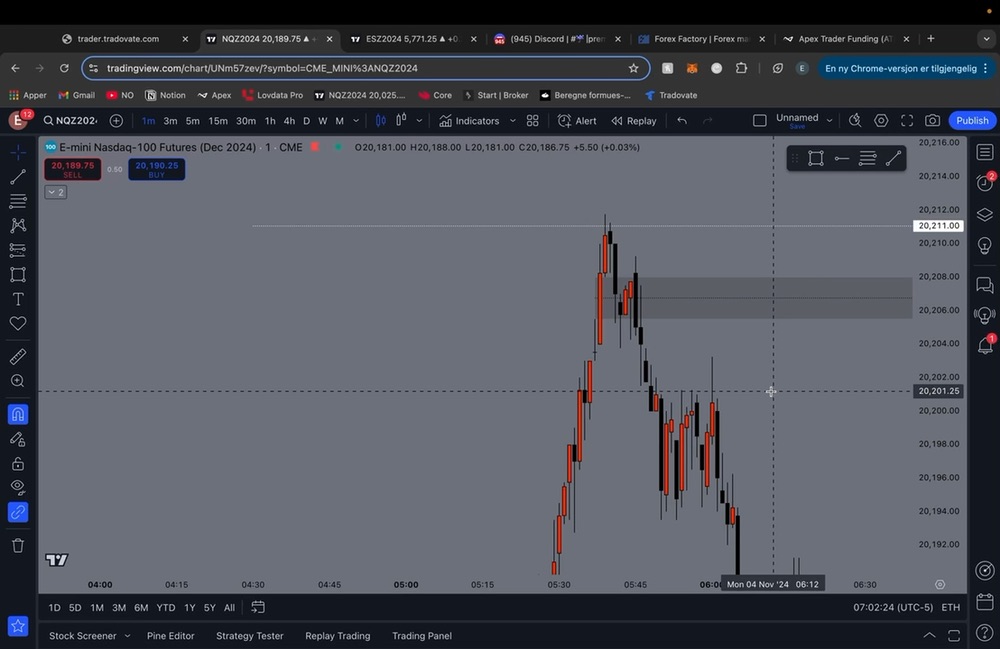Open favorites heart icon tools
The image size is (1000, 649).
coord(18,323)
